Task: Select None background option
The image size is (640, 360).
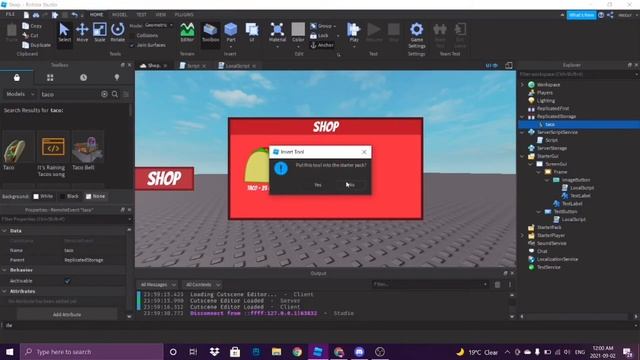Action: (96, 196)
